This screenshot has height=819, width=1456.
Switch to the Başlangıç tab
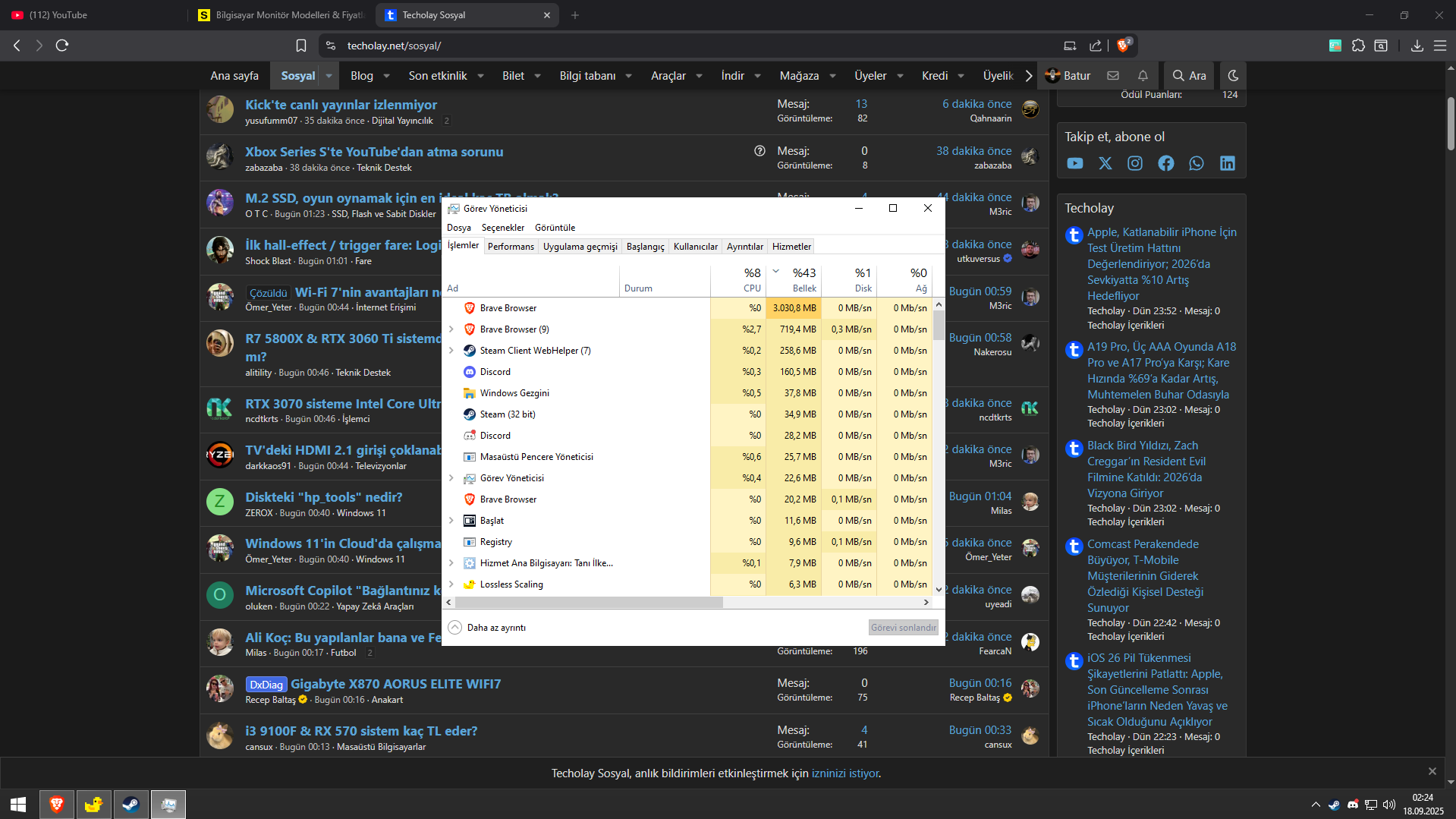[646, 247]
